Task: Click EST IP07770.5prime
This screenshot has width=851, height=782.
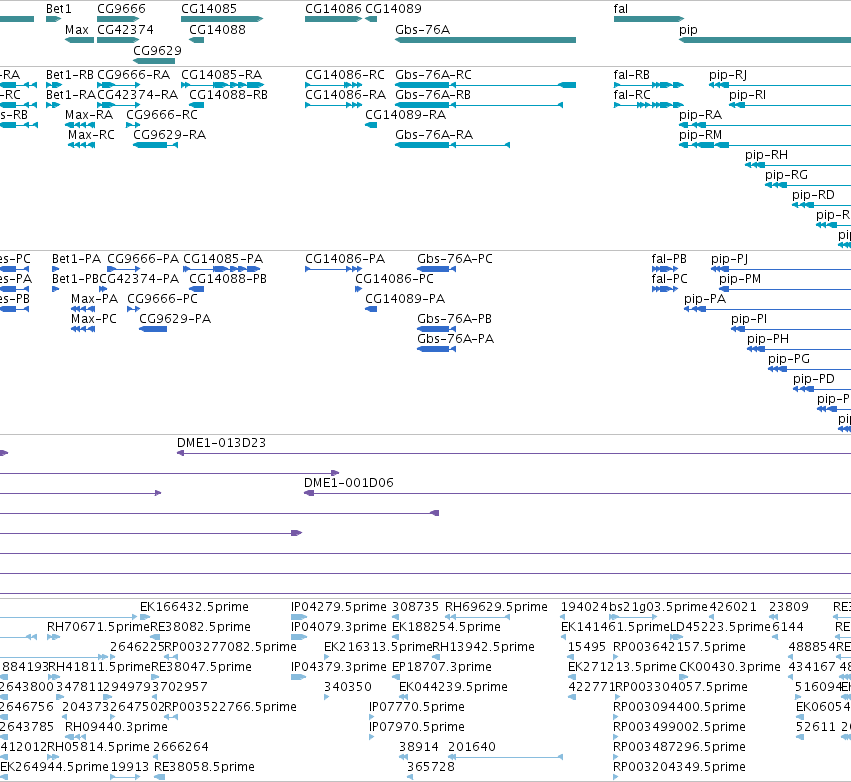Action: coord(417,707)
